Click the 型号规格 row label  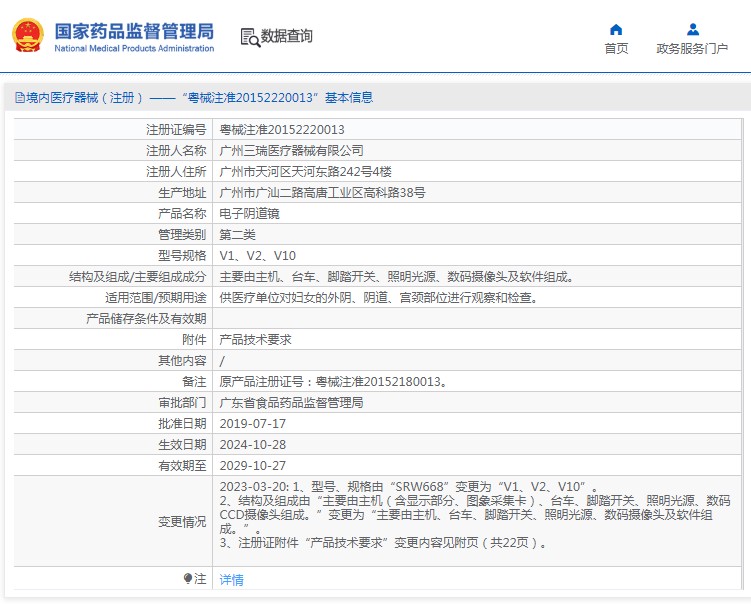[x=182, y=256]
